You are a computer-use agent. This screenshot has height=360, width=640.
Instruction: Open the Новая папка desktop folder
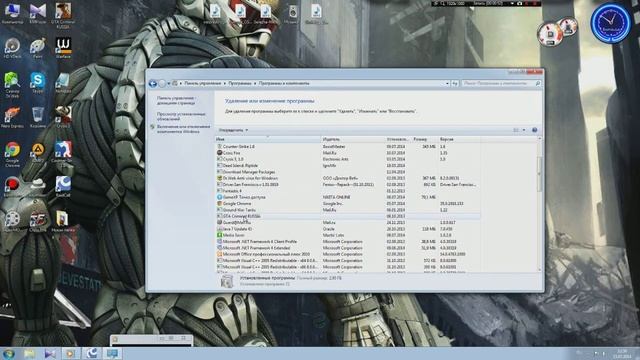click(x=63, y=221)
